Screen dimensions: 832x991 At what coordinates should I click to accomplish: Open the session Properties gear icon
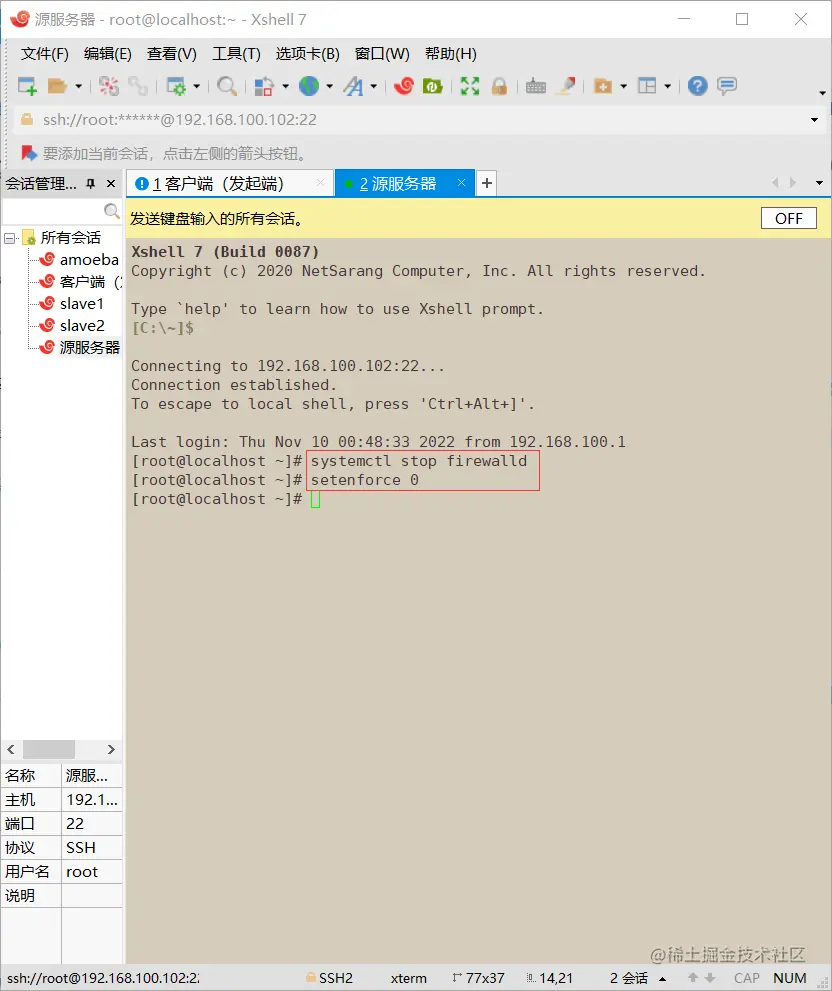(176, 86)
